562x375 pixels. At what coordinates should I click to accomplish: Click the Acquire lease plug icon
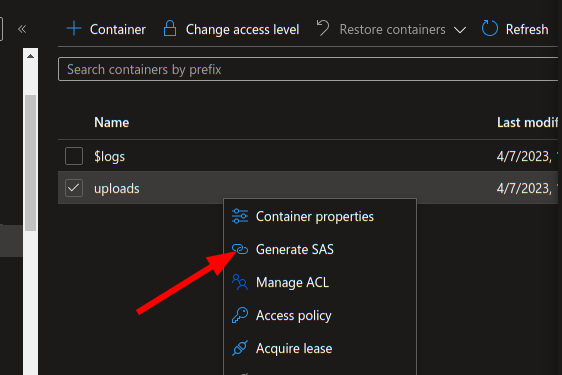(240, 348)
